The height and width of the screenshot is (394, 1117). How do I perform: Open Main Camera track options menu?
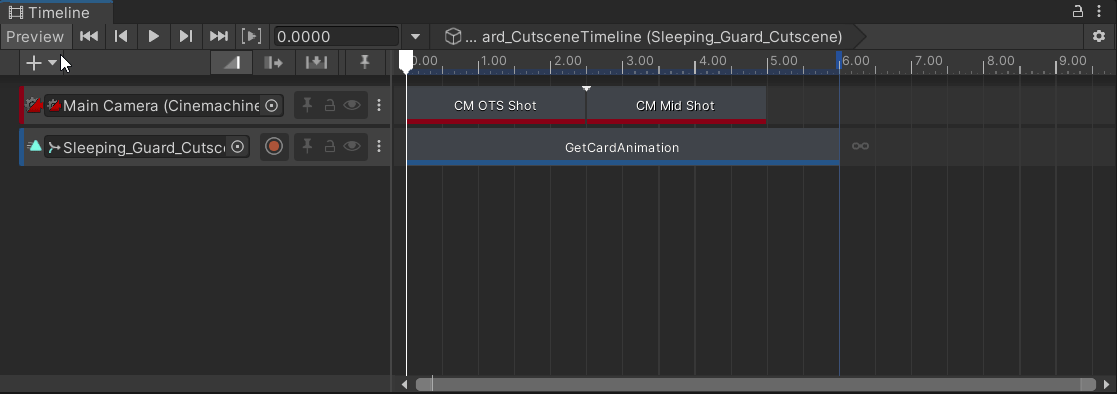click(x=379, y=105)
